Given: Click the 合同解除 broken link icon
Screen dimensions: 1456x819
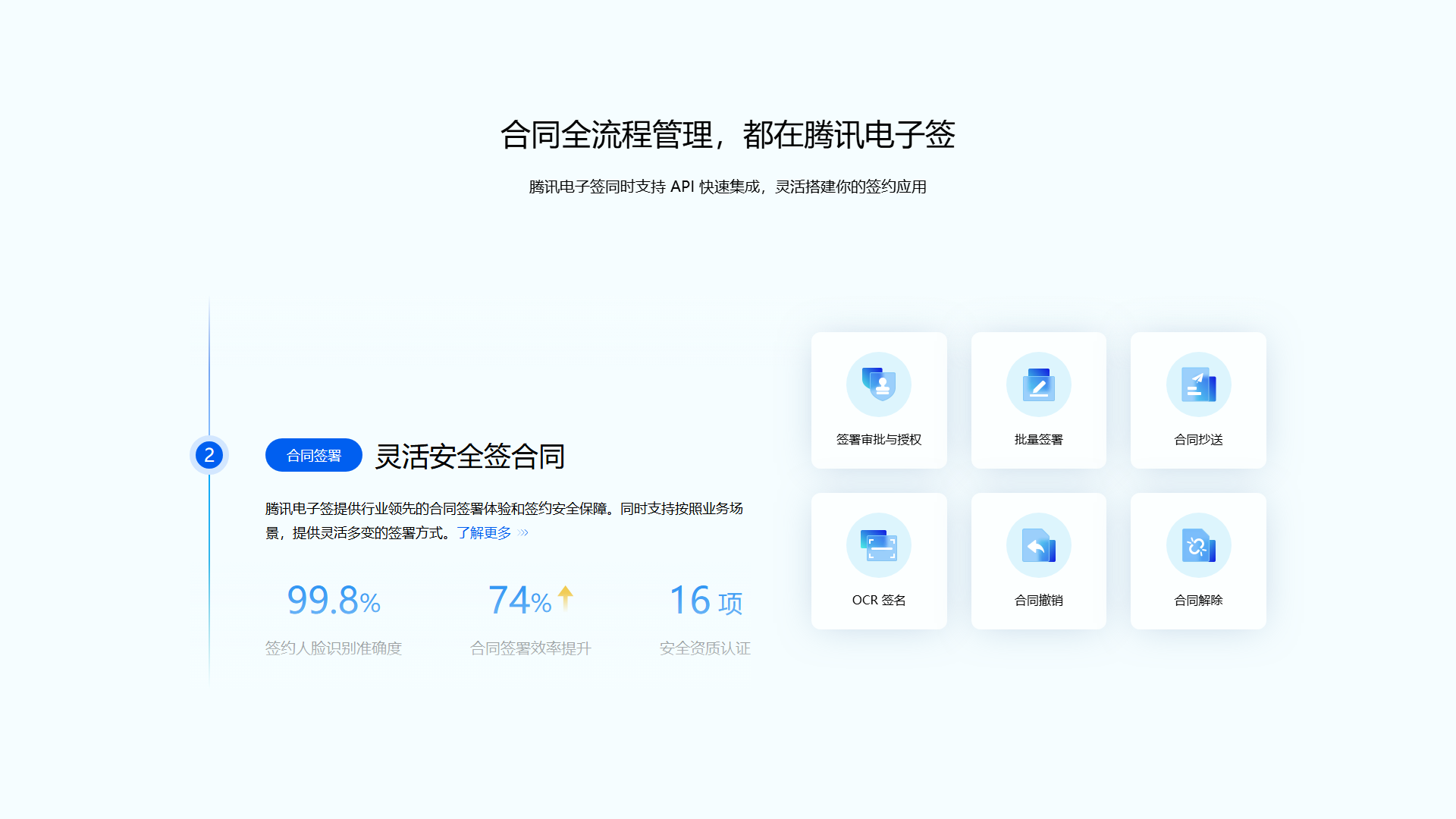Looking at the screenshot, I should [1198, 545].
